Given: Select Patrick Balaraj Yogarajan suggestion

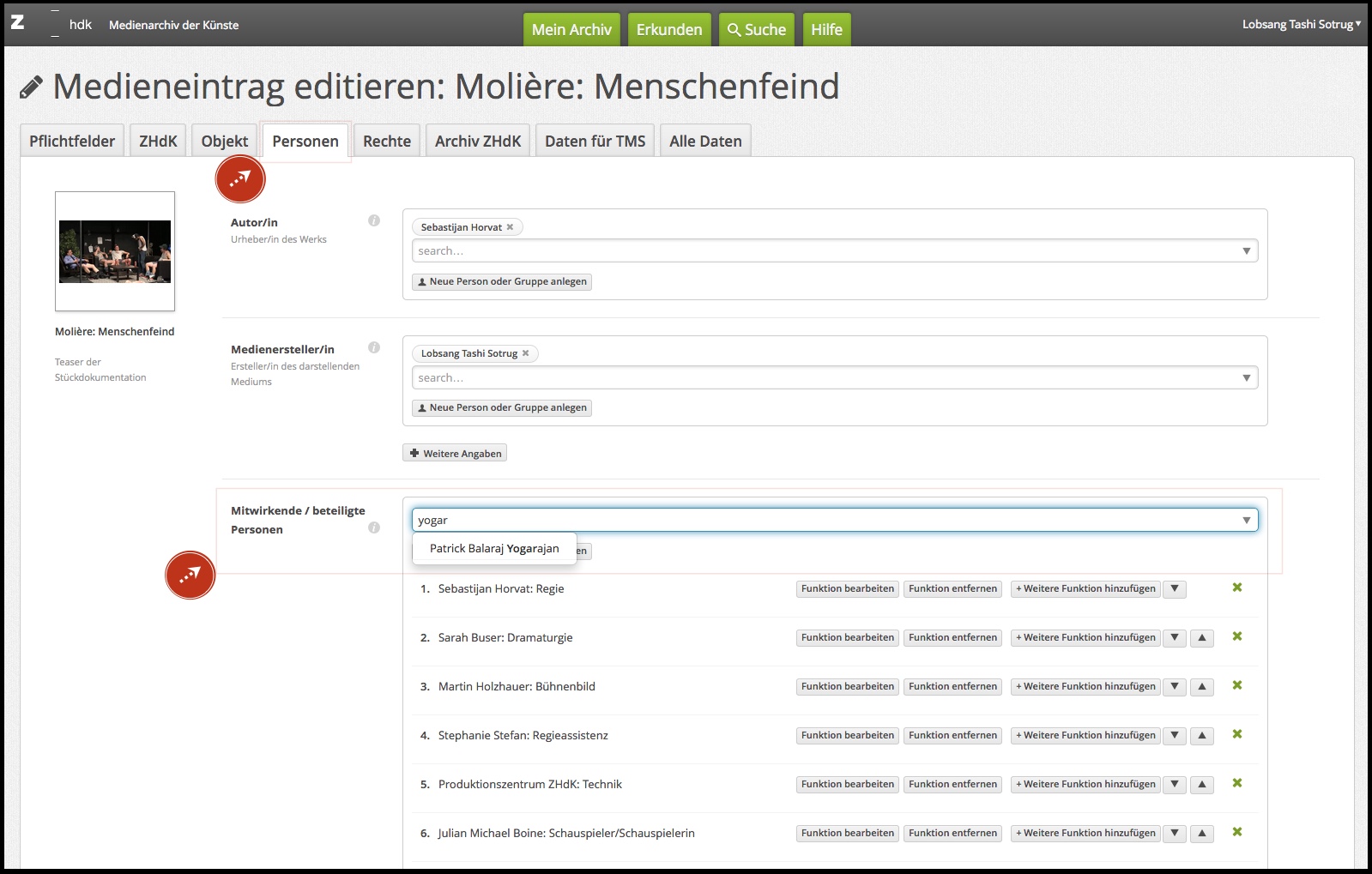Looking at the screenshot, I should coord(494,549).
